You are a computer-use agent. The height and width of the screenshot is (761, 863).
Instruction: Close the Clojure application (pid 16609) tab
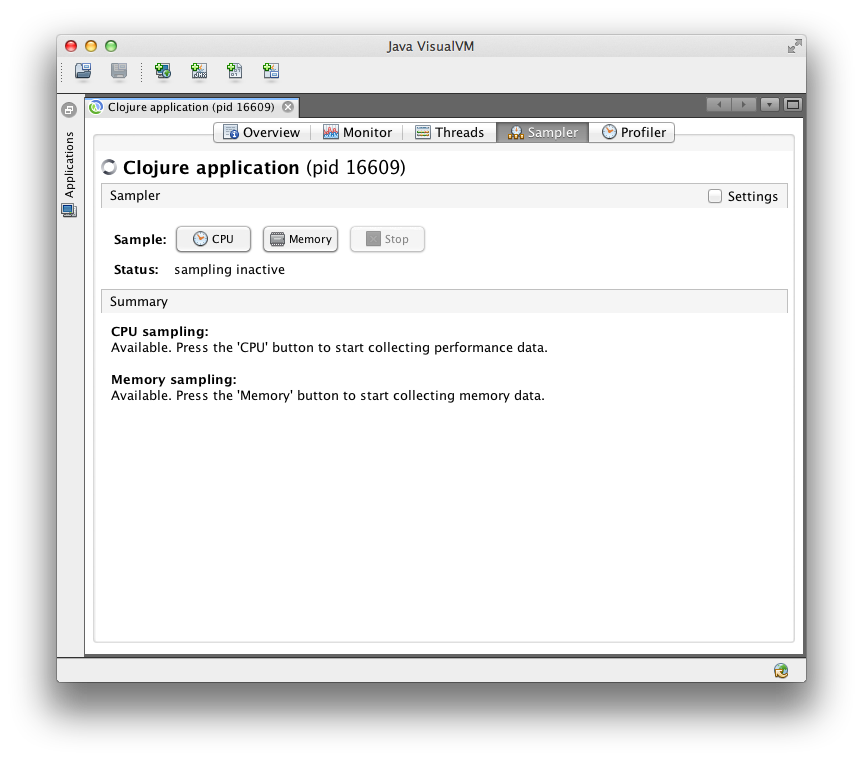pos(288,107)
